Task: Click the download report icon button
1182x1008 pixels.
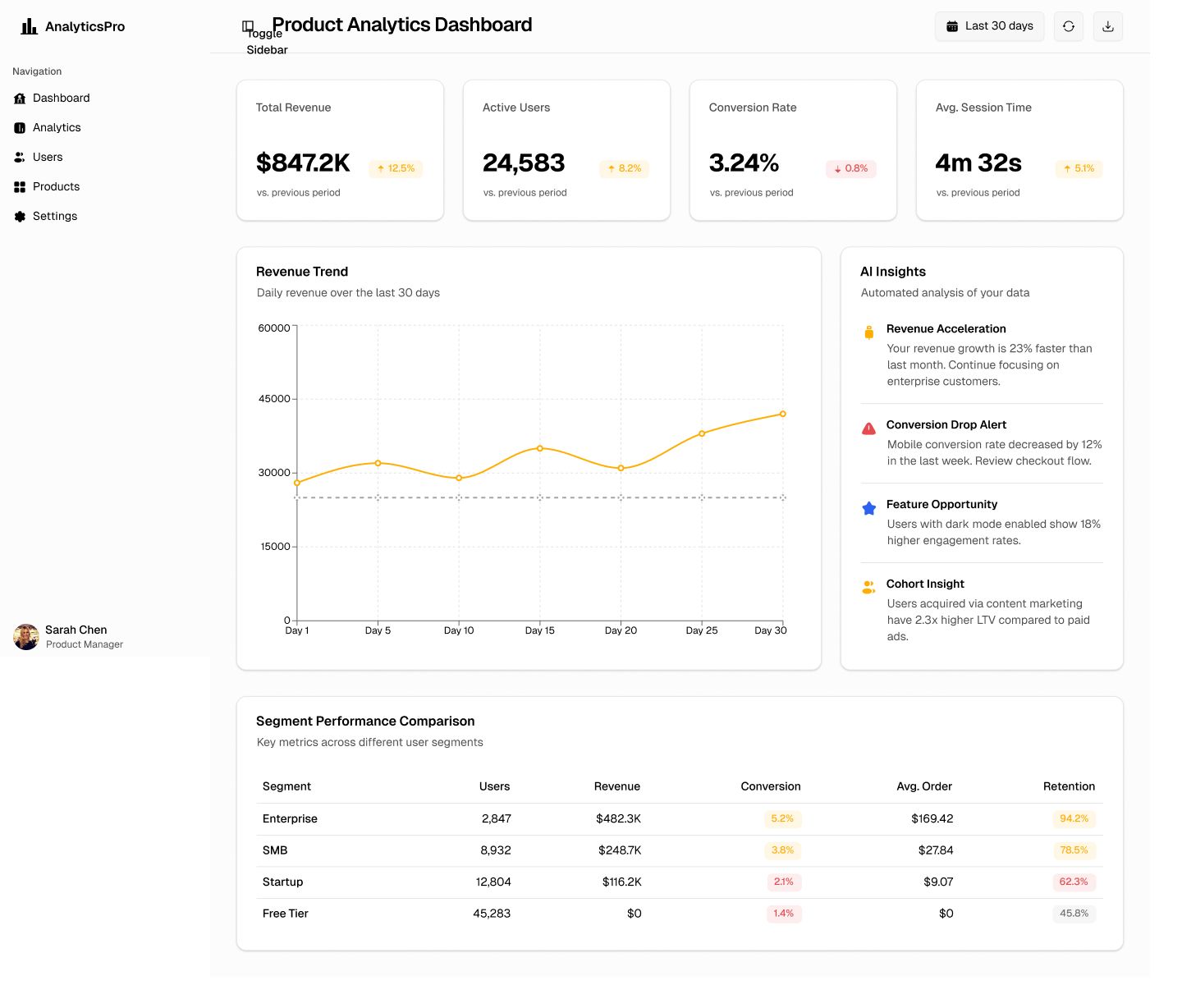Action: coord(1107,26)
